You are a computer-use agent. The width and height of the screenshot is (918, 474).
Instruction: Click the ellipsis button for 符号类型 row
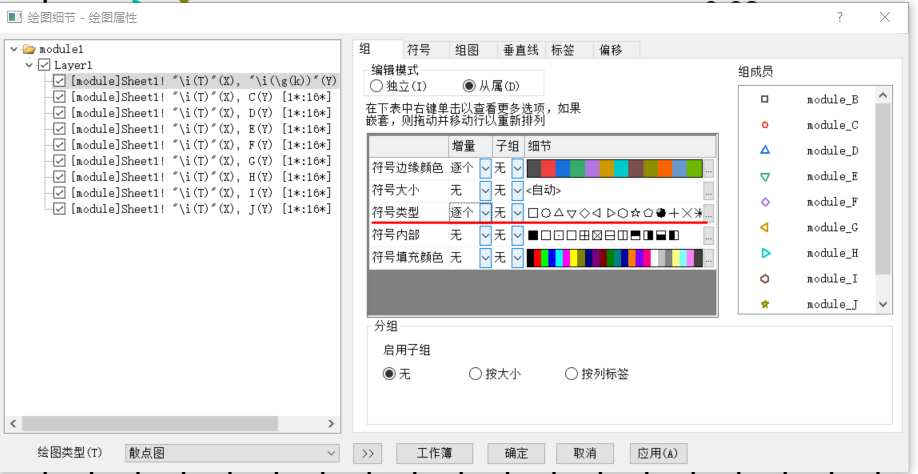[x=709, y=213]
